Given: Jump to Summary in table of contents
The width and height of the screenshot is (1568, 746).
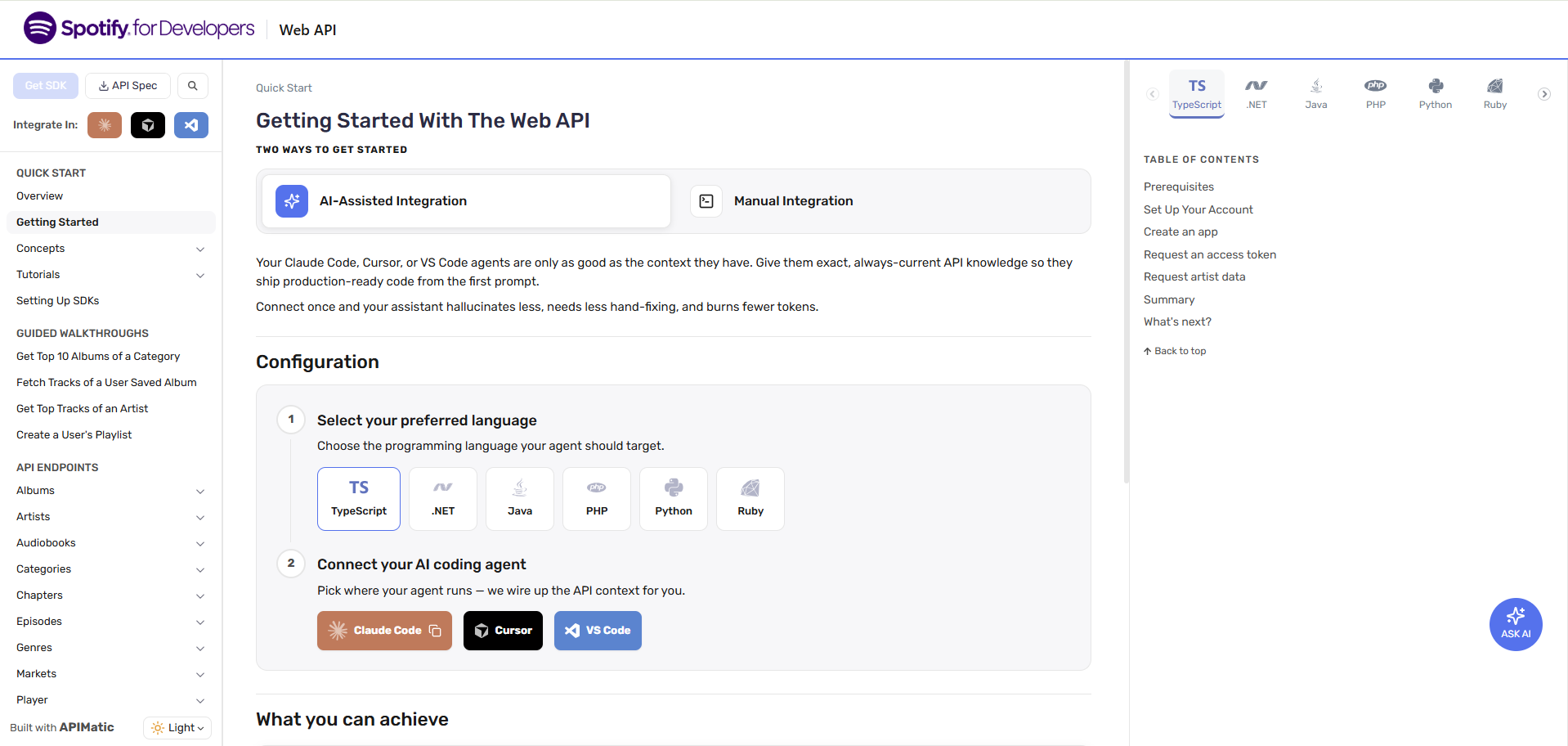Looking at the screenshot, I should (1169, 300).
